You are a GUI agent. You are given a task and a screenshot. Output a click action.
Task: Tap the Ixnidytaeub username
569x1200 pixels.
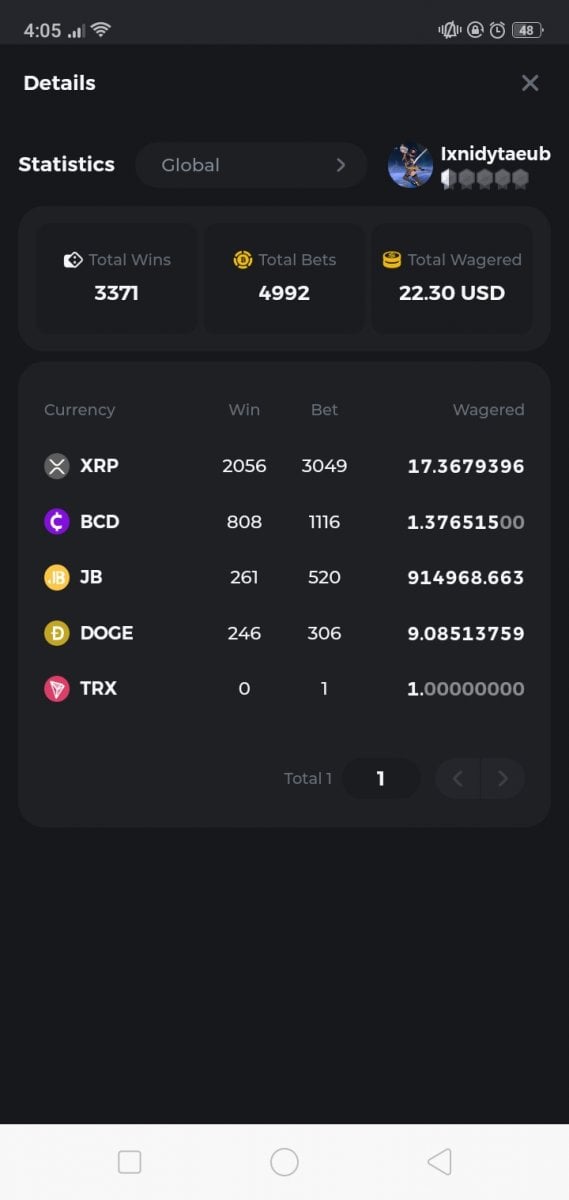496,154
